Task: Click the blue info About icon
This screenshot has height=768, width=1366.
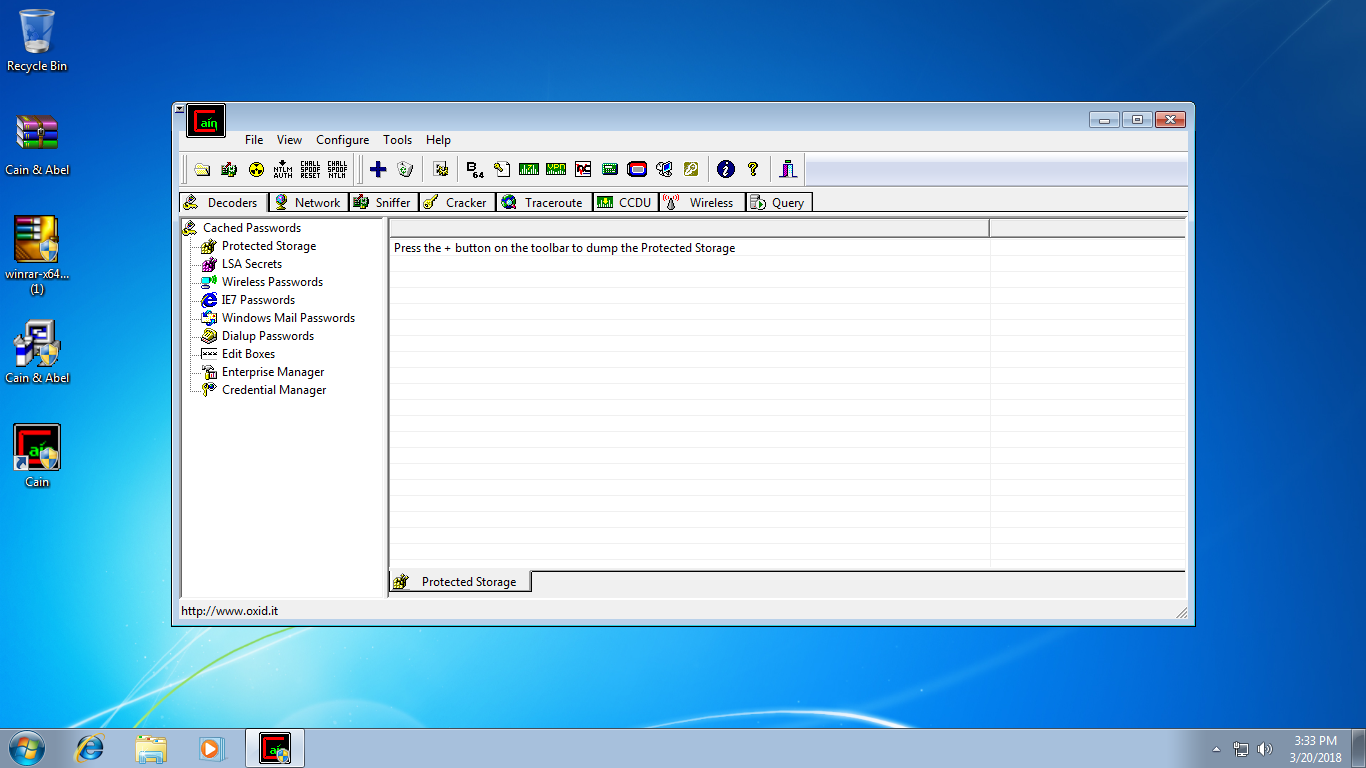Action: [726, 169]
